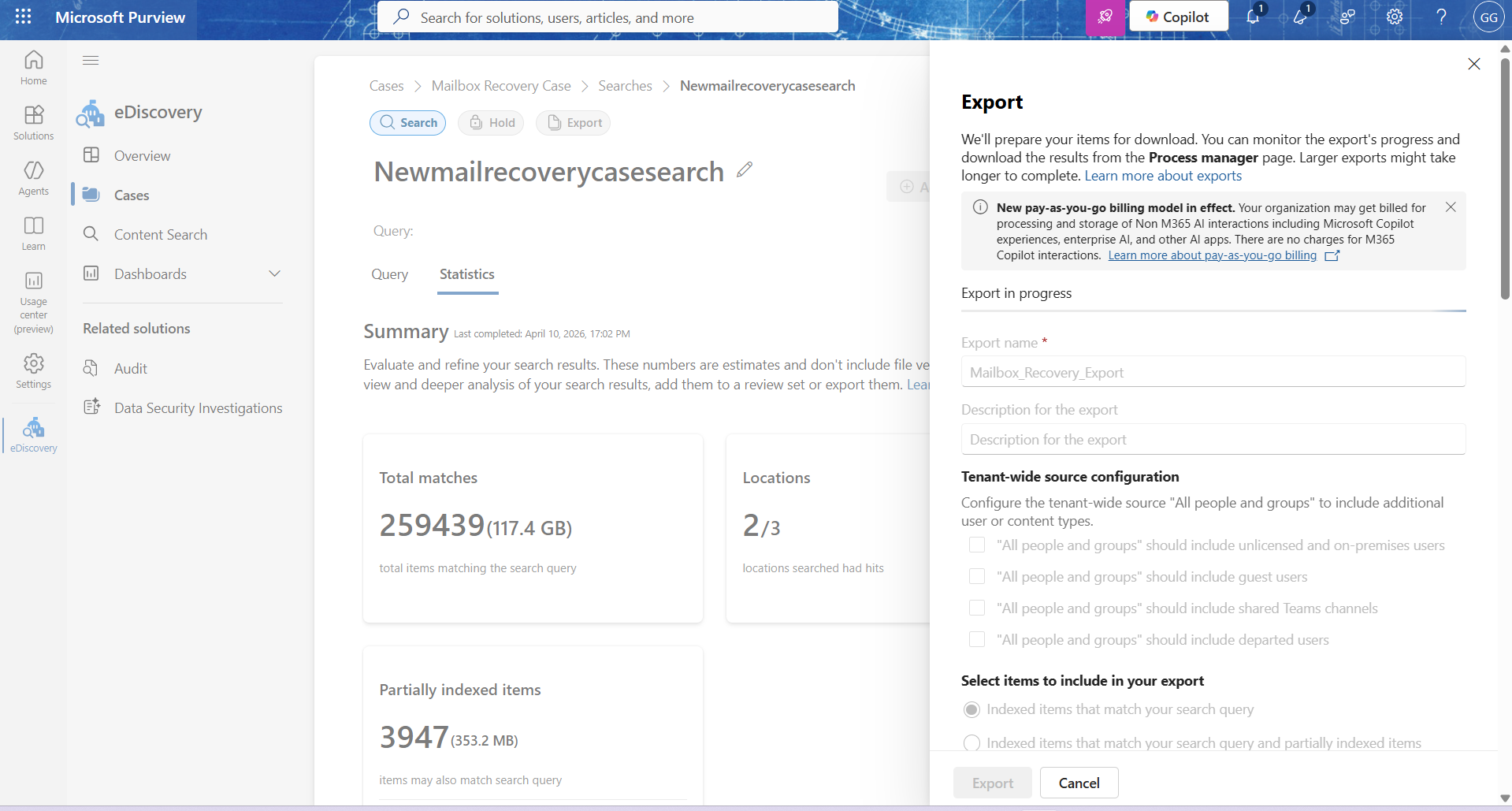Edit search name with pencil icon

[745, 169]
